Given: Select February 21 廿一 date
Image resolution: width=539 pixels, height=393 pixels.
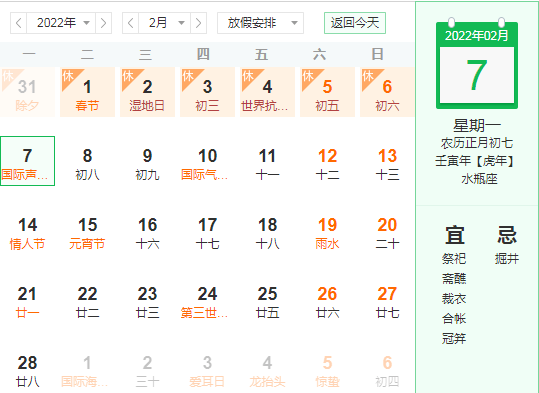Looking at the screenshot, I should click(x=28, y=299).
